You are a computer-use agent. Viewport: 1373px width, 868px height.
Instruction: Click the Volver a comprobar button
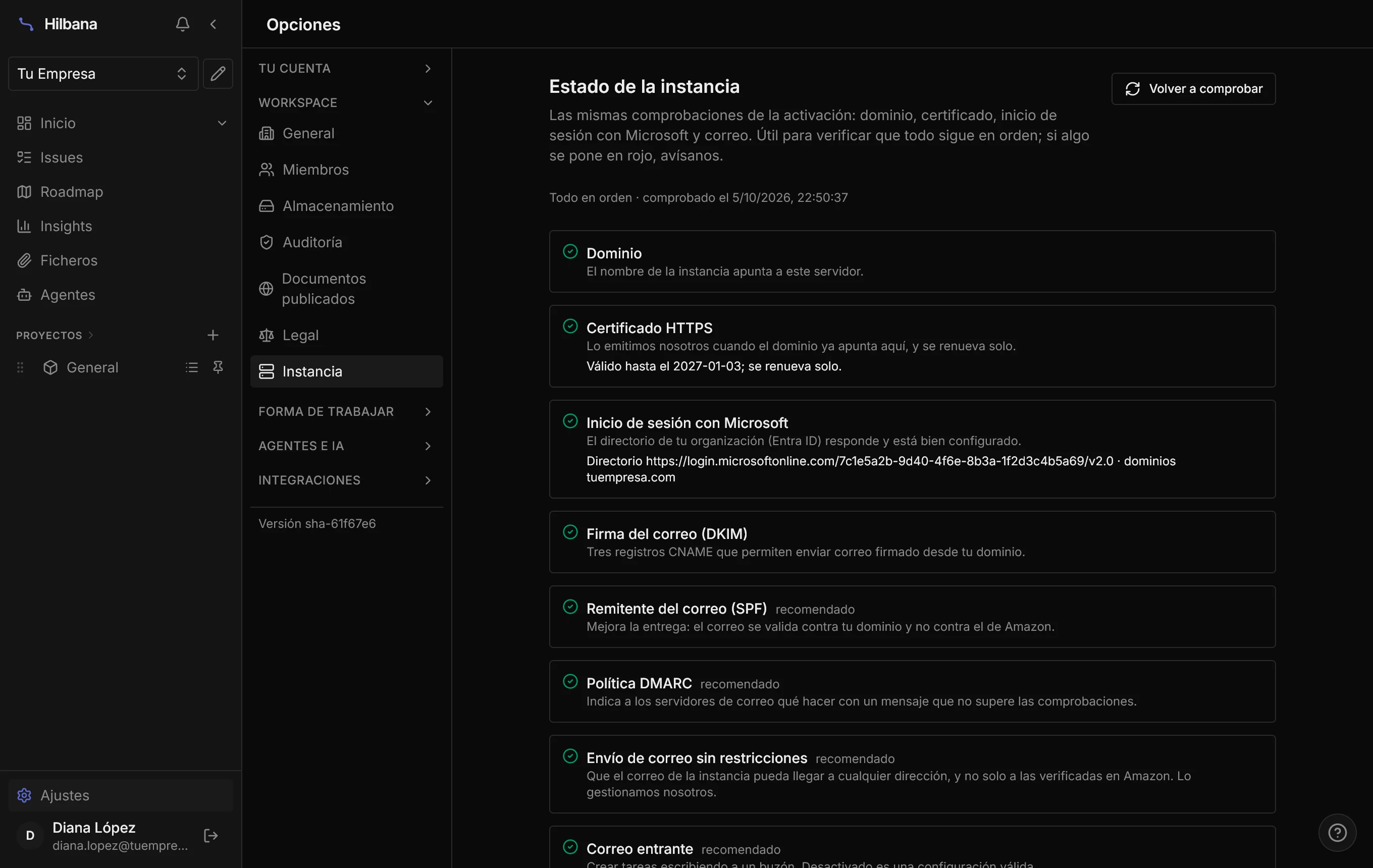point(1193,89)
